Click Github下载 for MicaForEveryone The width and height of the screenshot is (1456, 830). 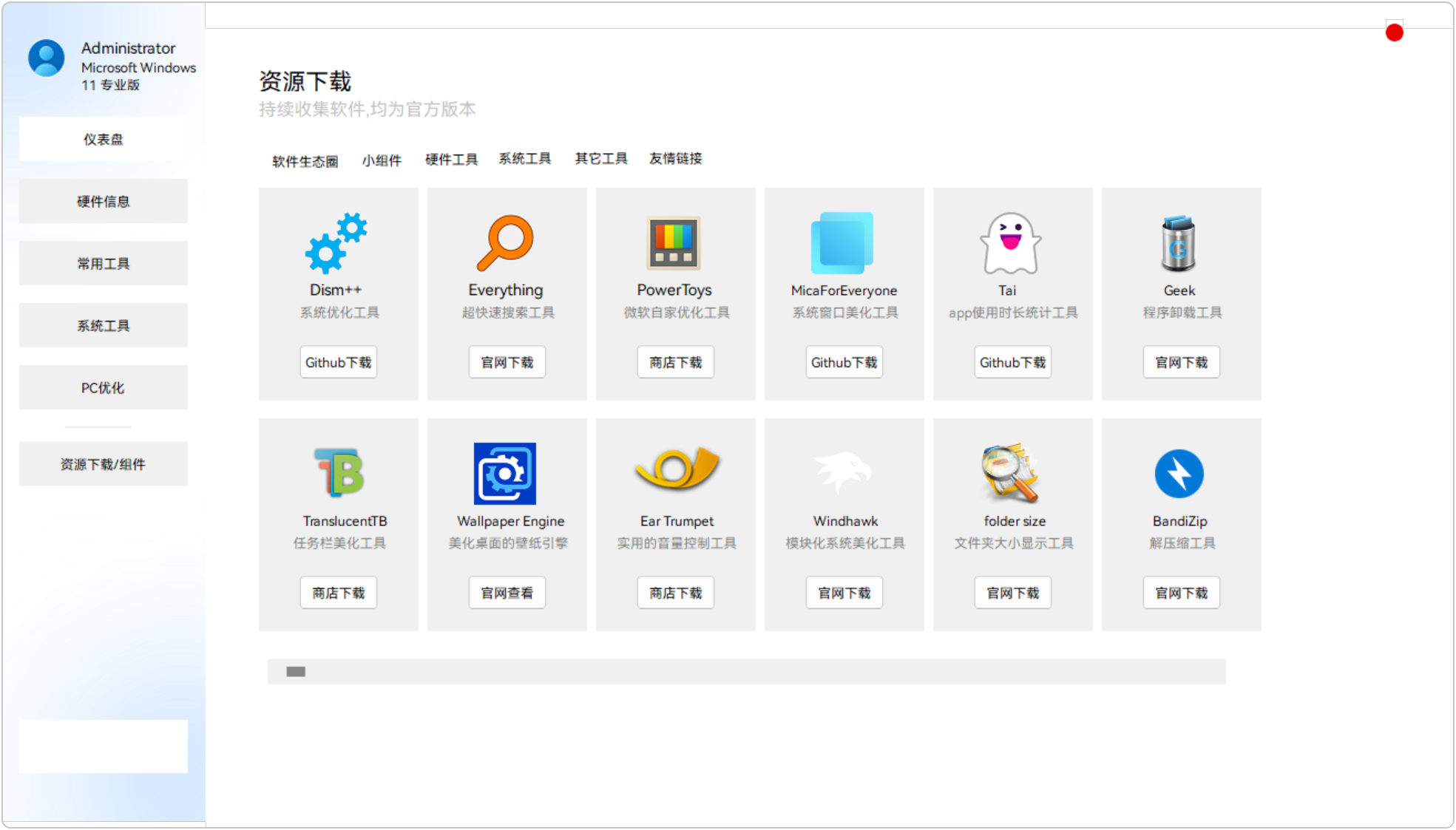click(x=844, y=362)
